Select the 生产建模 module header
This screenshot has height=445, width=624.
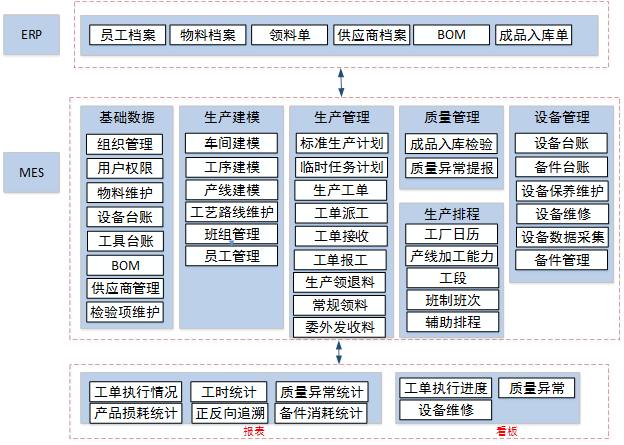(231, 118)
